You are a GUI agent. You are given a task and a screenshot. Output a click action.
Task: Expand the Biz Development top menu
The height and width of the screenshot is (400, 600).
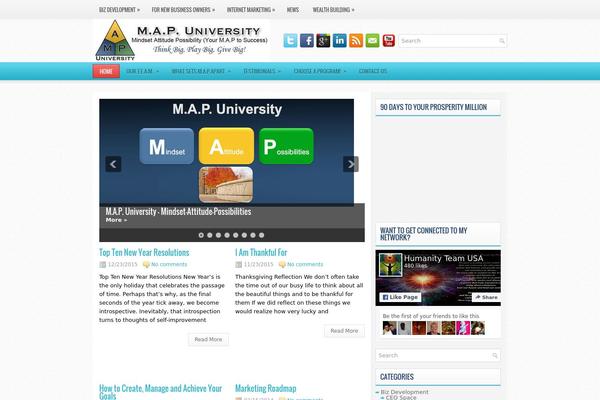119,10
